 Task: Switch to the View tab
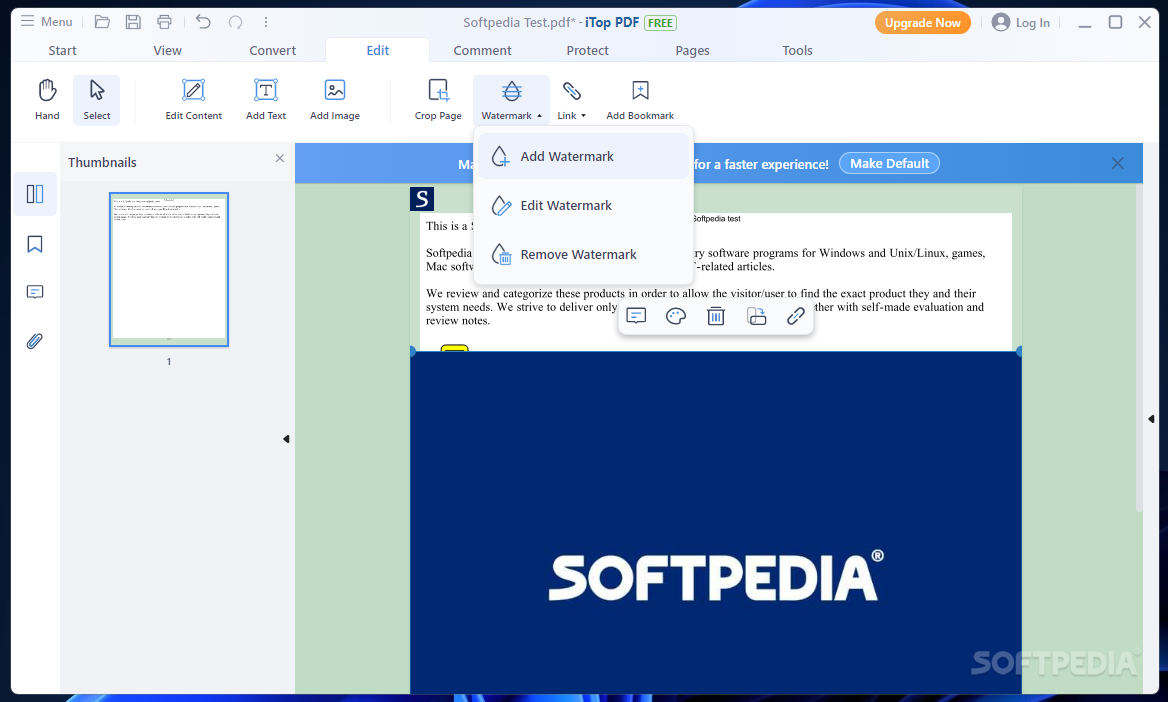click(x=168, y=50)
